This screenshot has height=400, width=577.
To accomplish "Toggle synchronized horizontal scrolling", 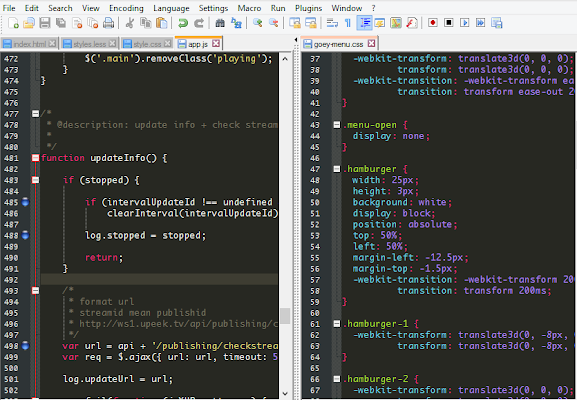I will (x=311, y=23).
